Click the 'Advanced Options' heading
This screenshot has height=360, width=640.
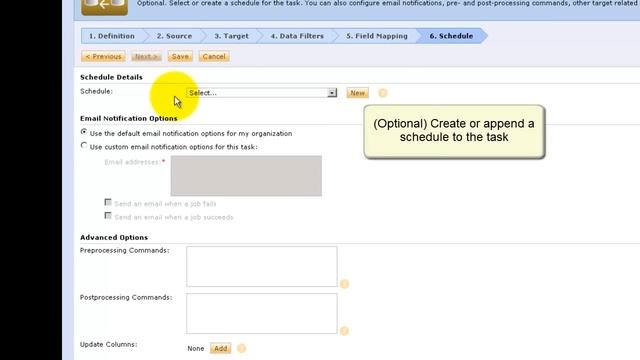point(114,238)
